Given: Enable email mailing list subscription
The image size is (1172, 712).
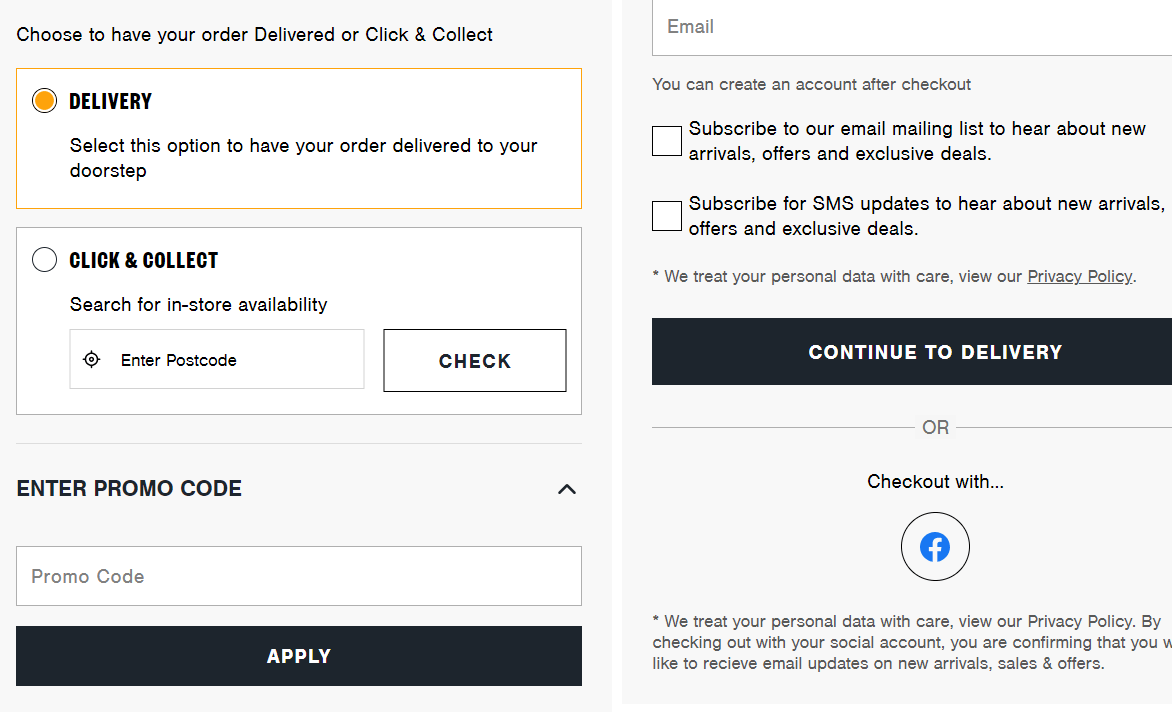Looking at the screenshot, I should click(x=666, y=141).
